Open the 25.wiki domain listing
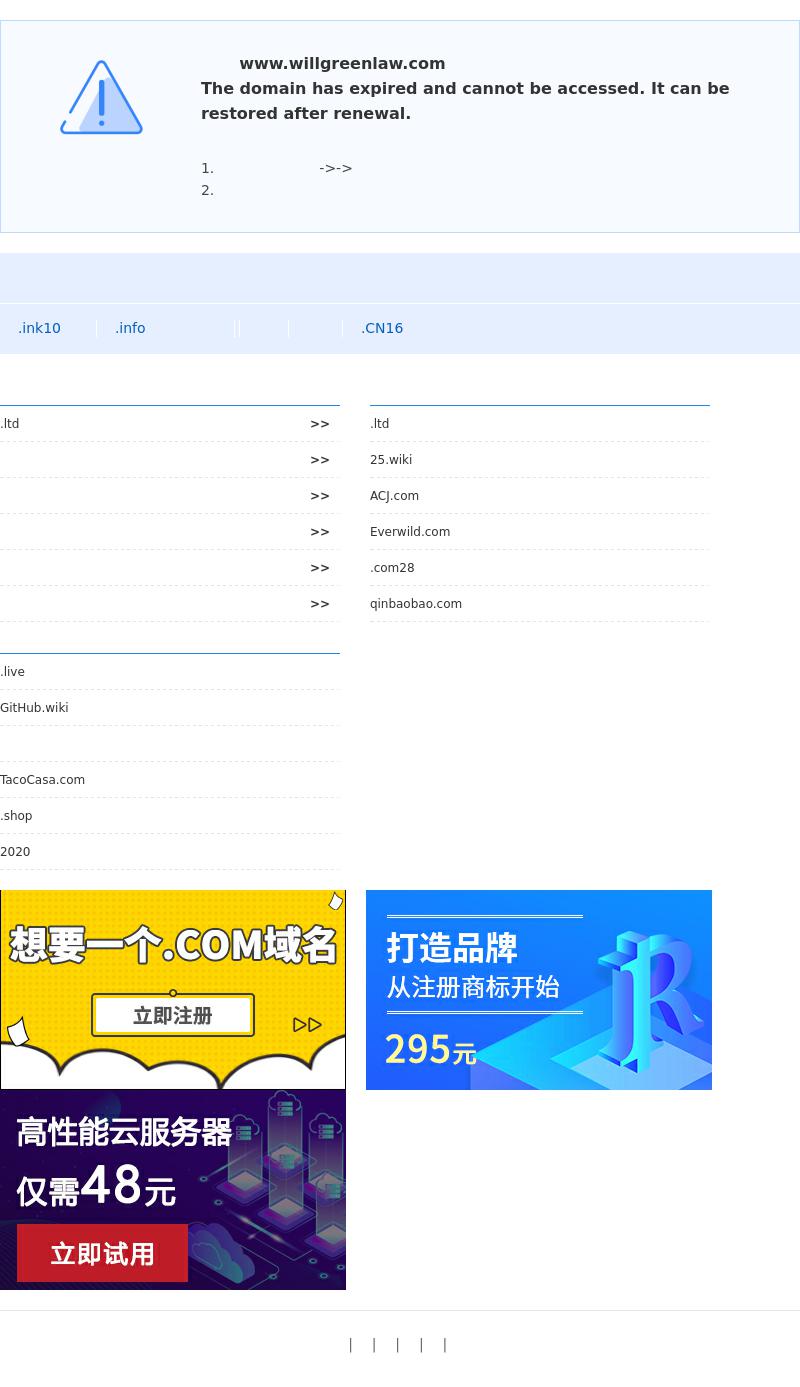Image resolution: width=800 pixels, height=1387 pixels. [x=391, y=460]
